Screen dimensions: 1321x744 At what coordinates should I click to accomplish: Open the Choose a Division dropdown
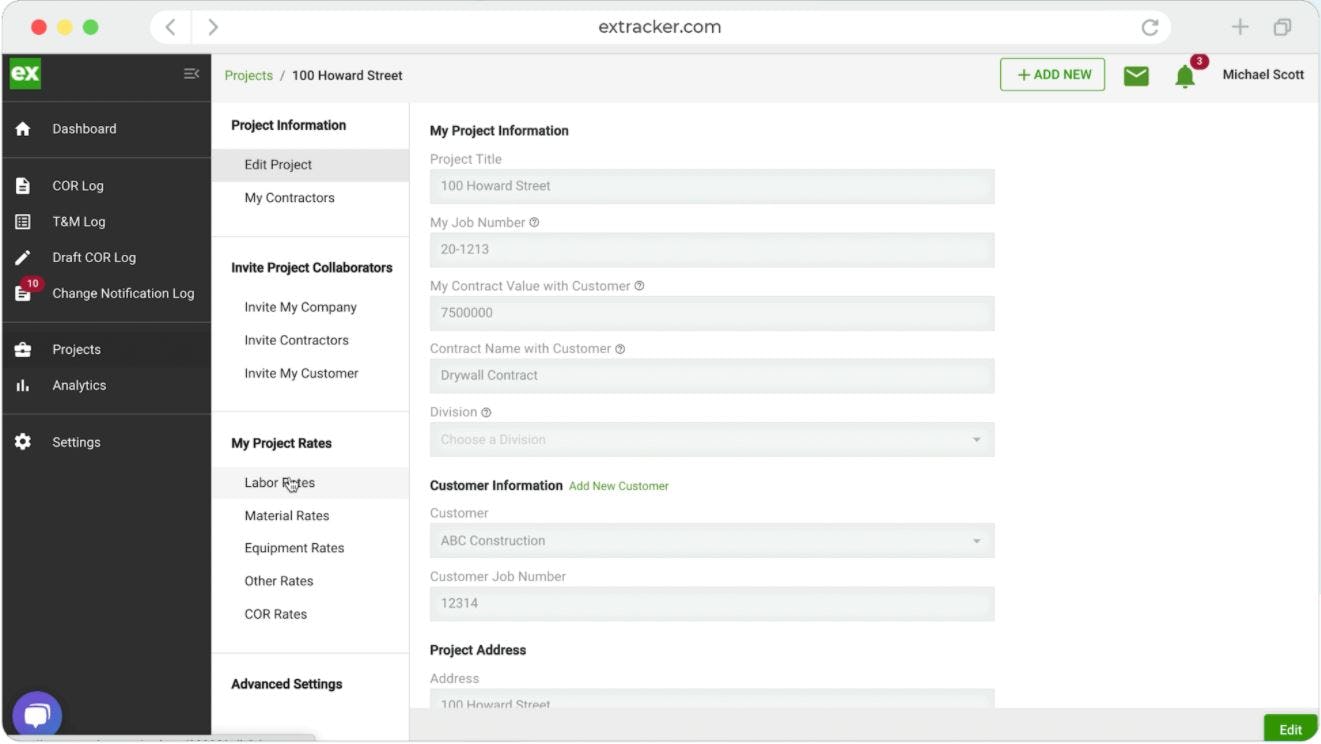pos(711,439)
